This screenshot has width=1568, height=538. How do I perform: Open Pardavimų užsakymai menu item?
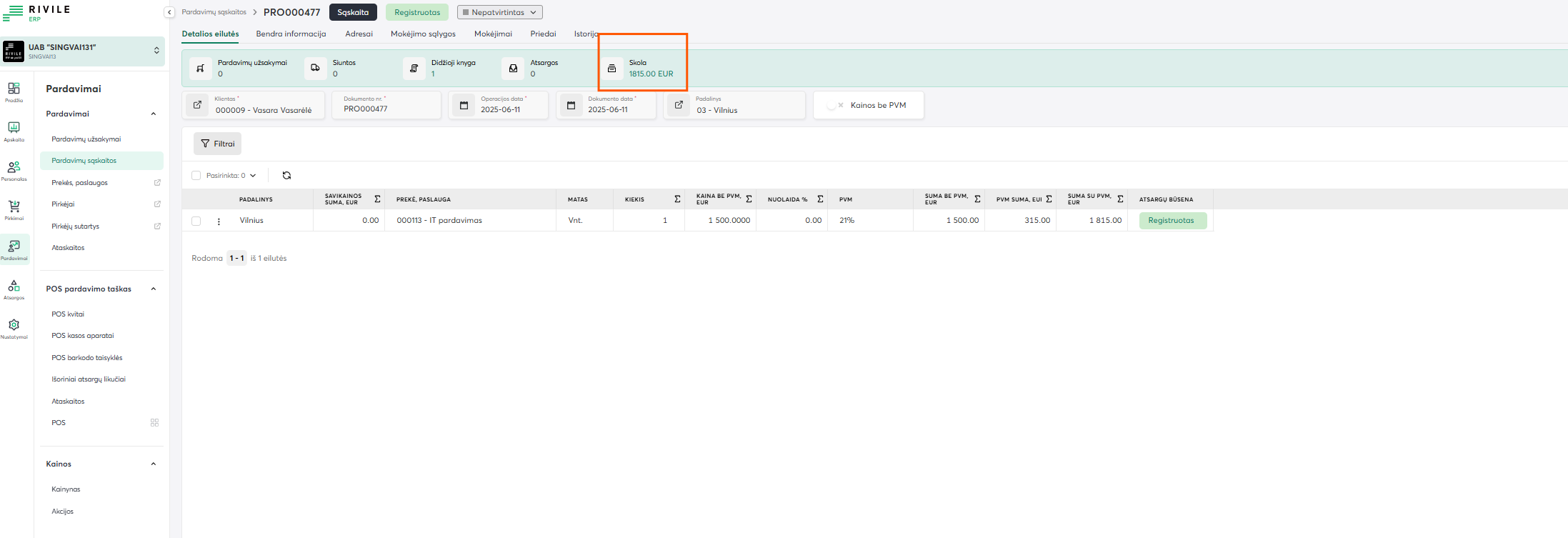coord(86,139)
